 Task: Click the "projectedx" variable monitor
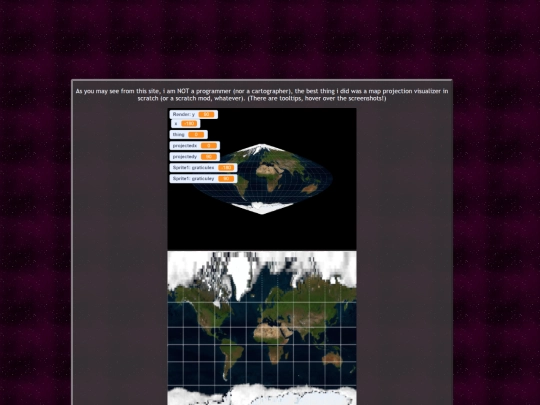195,146
